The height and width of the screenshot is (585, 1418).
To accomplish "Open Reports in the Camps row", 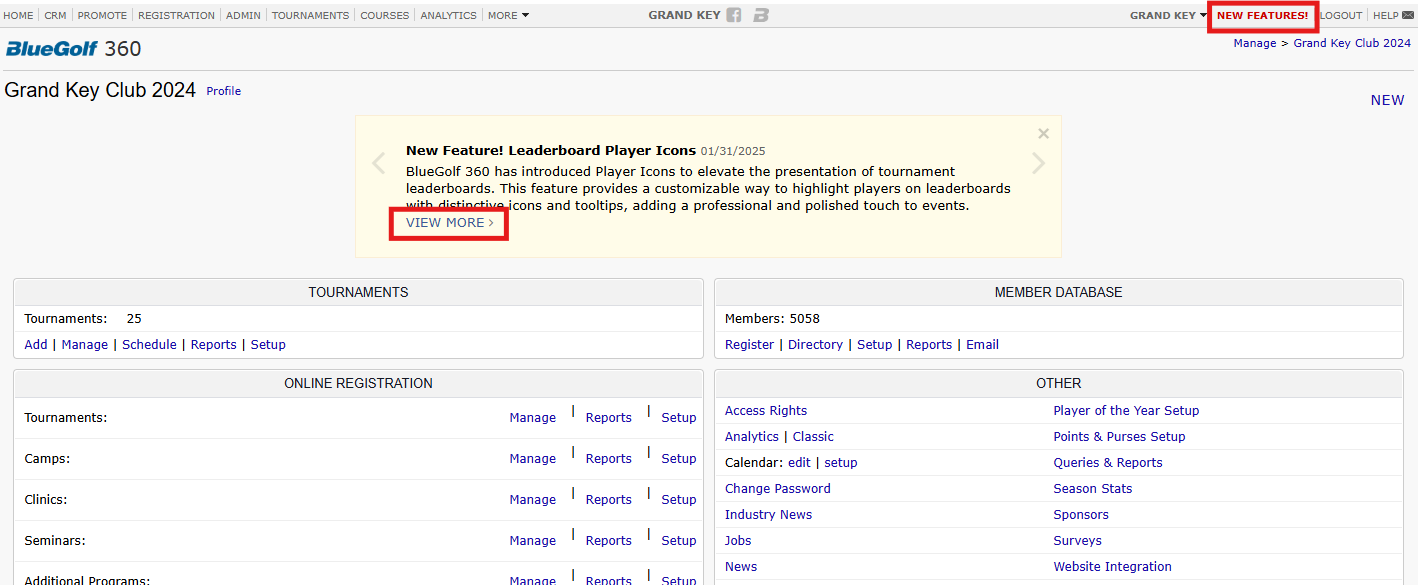I will coord(609,459).
